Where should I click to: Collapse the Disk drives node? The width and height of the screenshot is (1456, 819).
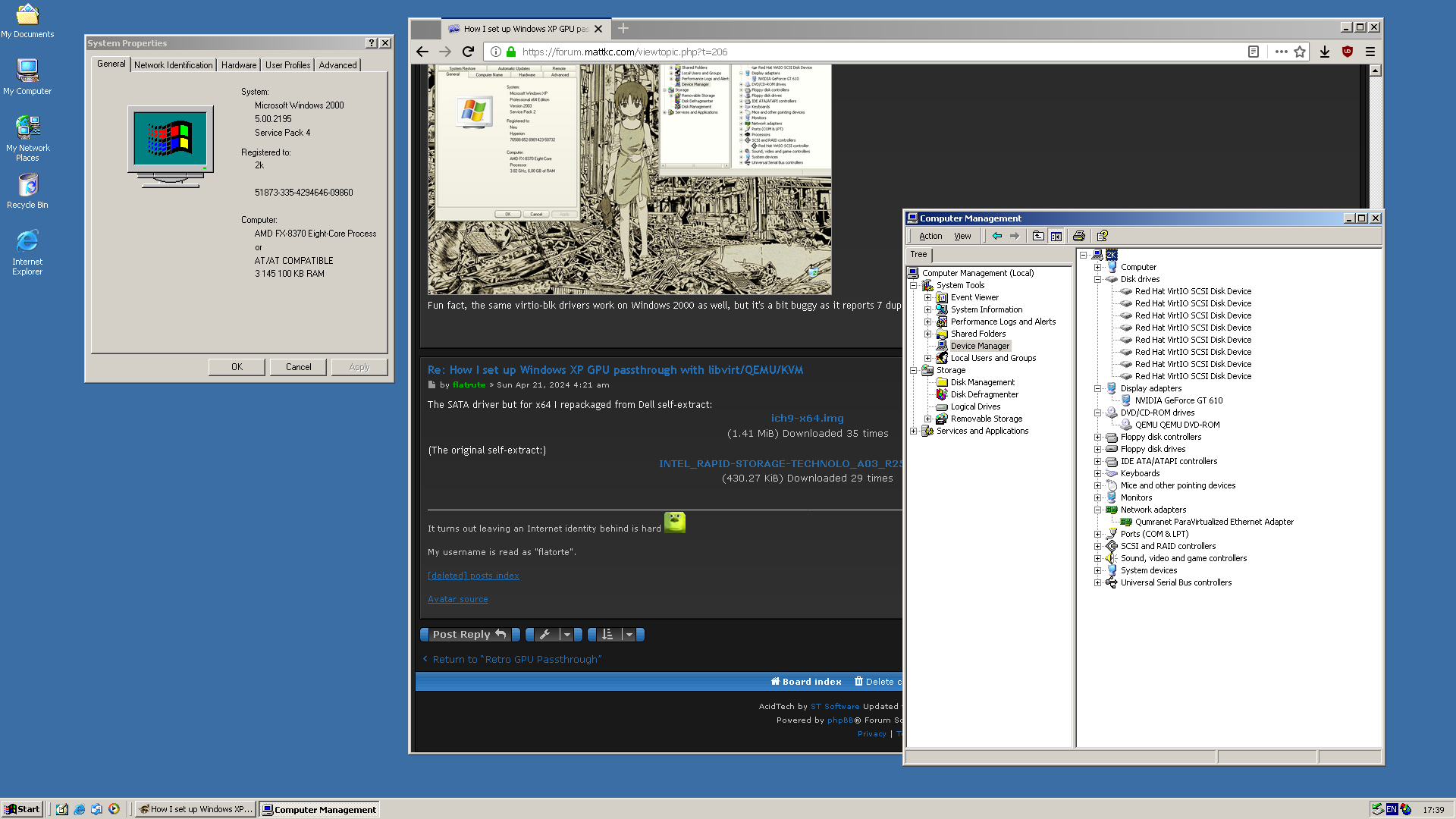(1097, 279)
